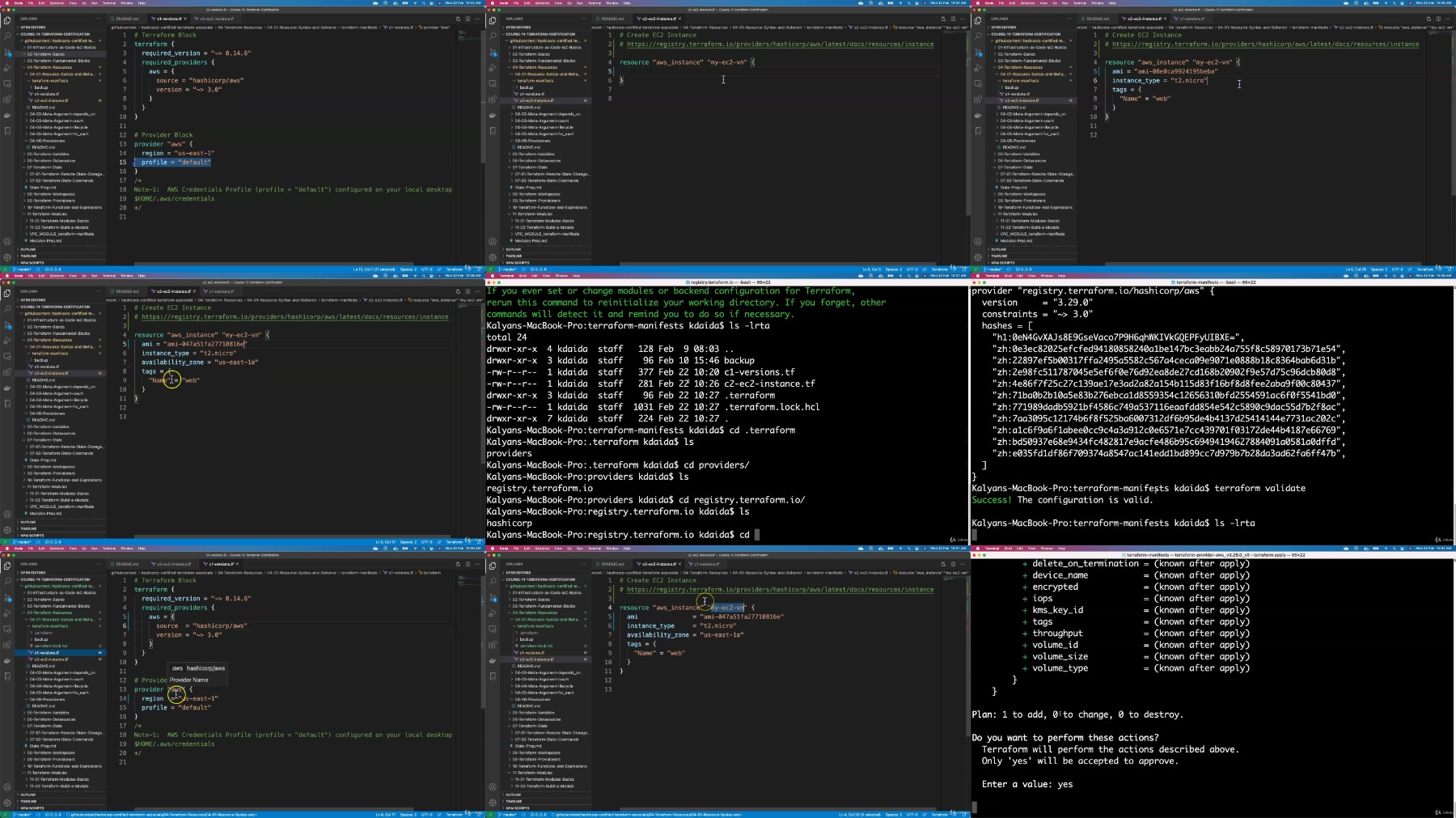Open Accounts icon in empty-resource-block editor

point(493,242)
